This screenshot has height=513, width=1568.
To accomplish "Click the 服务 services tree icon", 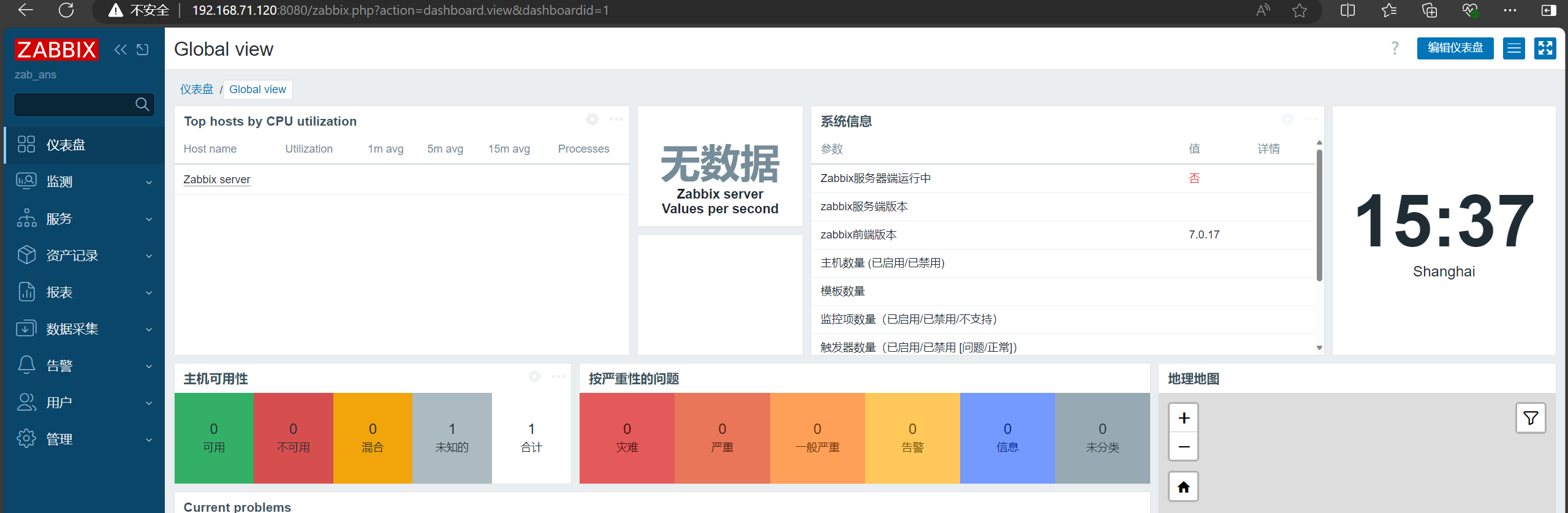I will click(26, 218).
